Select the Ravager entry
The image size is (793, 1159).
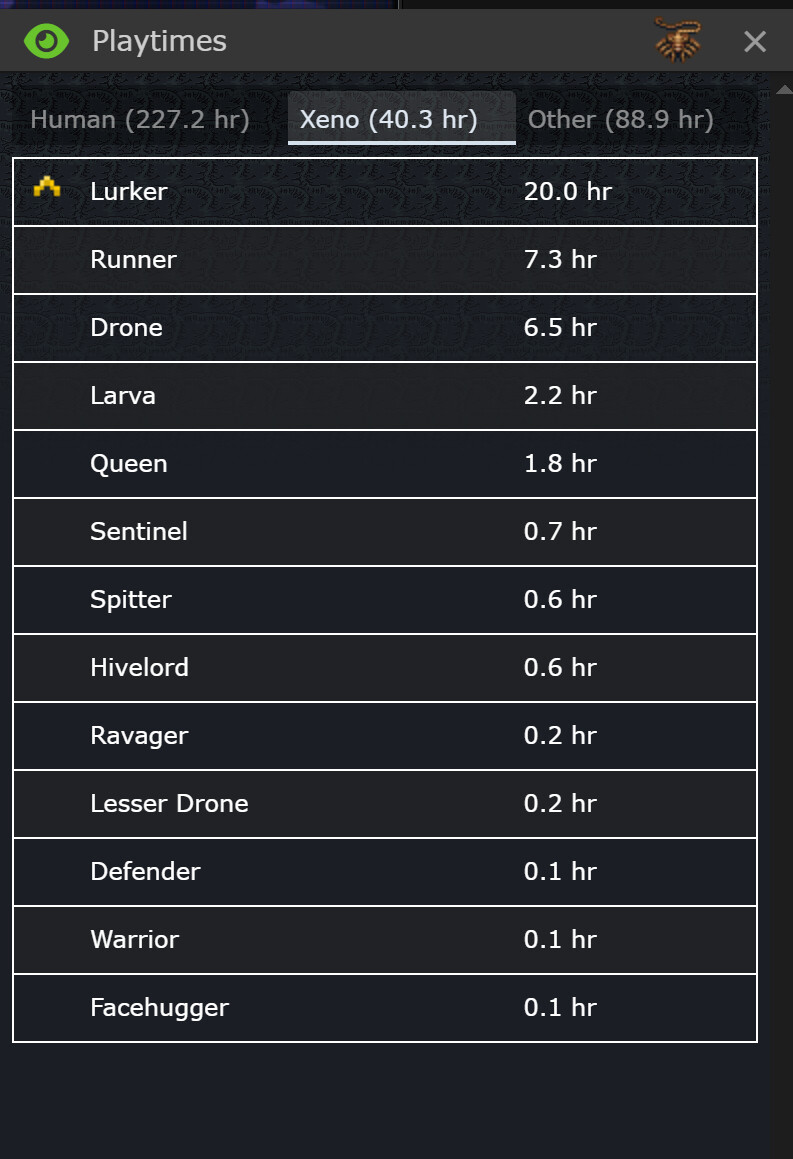pyautogui.click(x=385, y=736)
